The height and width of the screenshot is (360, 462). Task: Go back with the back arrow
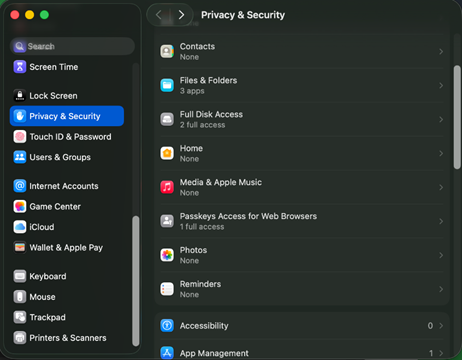pos(159,15)
